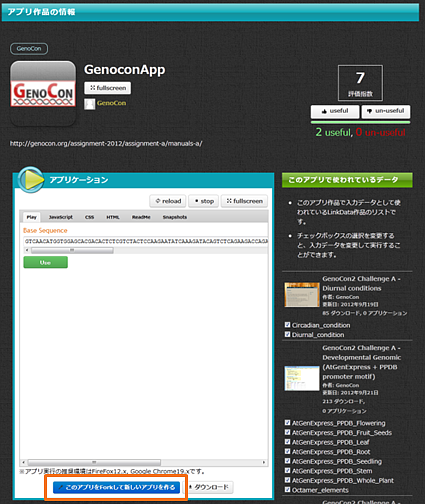This screenshot has height=504, width=425.
Task: Click the green play application icon
Action: (31, 180)
